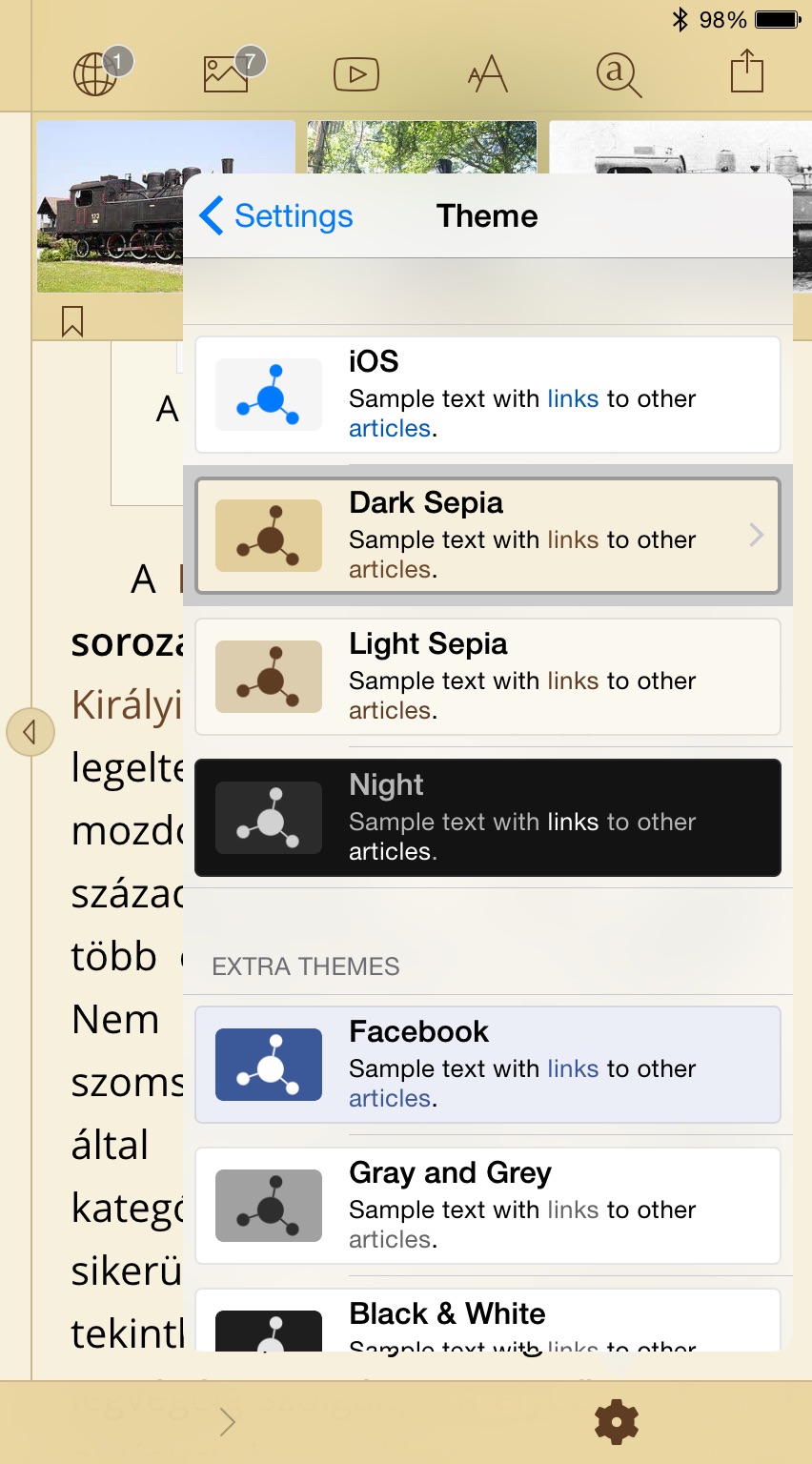Open the settings gear at the bottom
The height and width of the screenshot is (1464, 812).
pyautogui.click(x=616, y=1421)
